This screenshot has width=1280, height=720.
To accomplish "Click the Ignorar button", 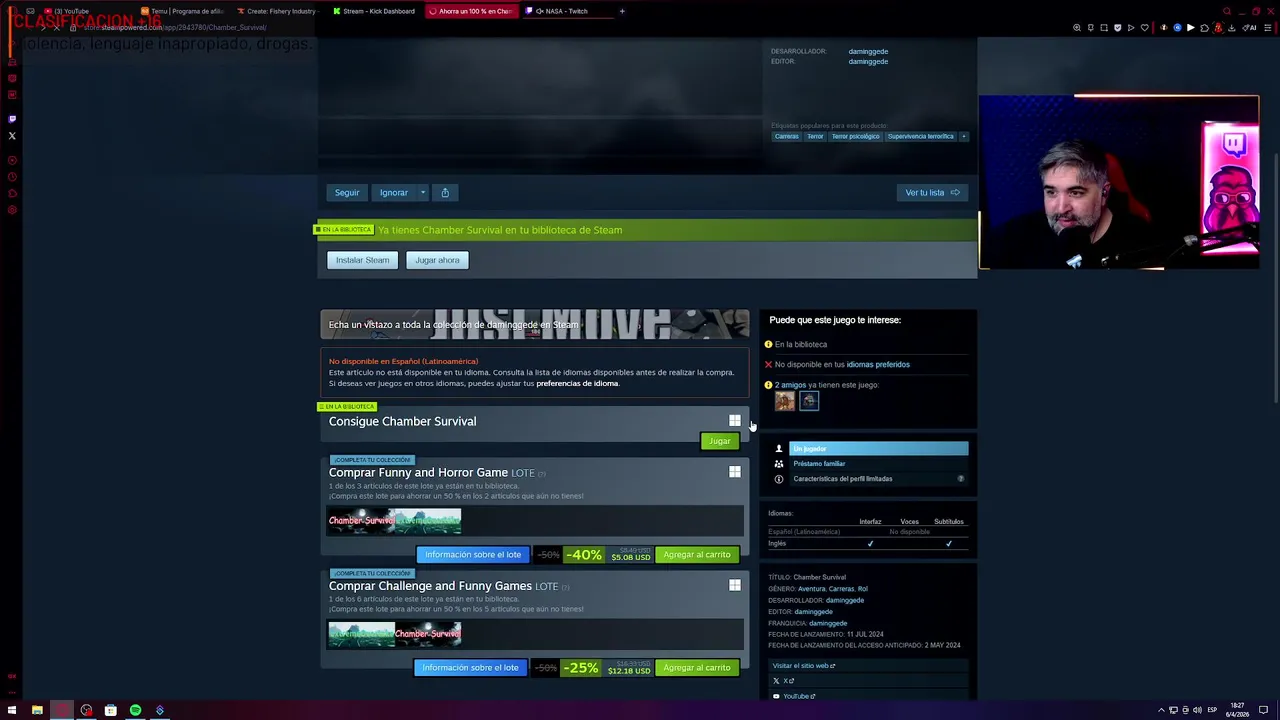I will point(394,192).
